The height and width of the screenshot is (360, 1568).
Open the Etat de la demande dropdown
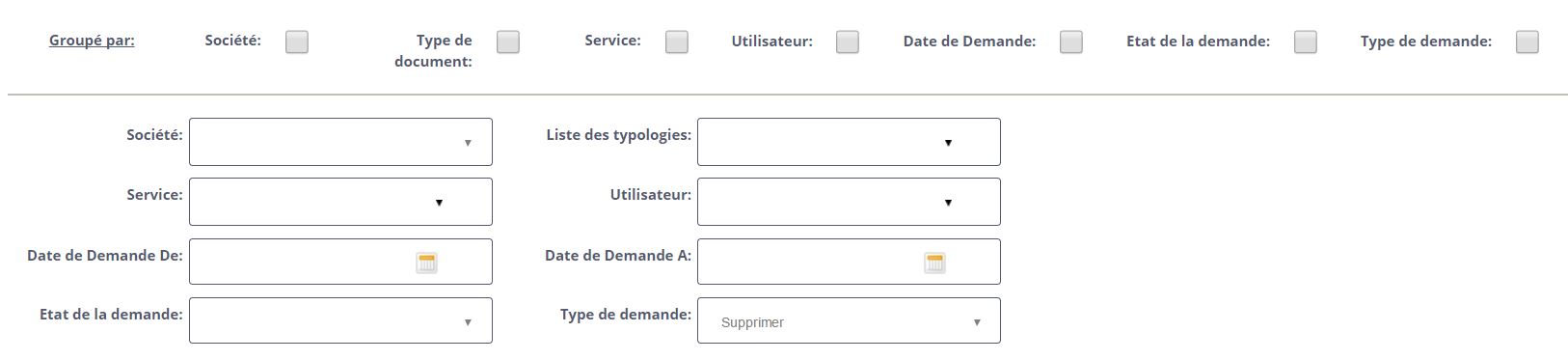pyautogui.click(x=340, y=320)
